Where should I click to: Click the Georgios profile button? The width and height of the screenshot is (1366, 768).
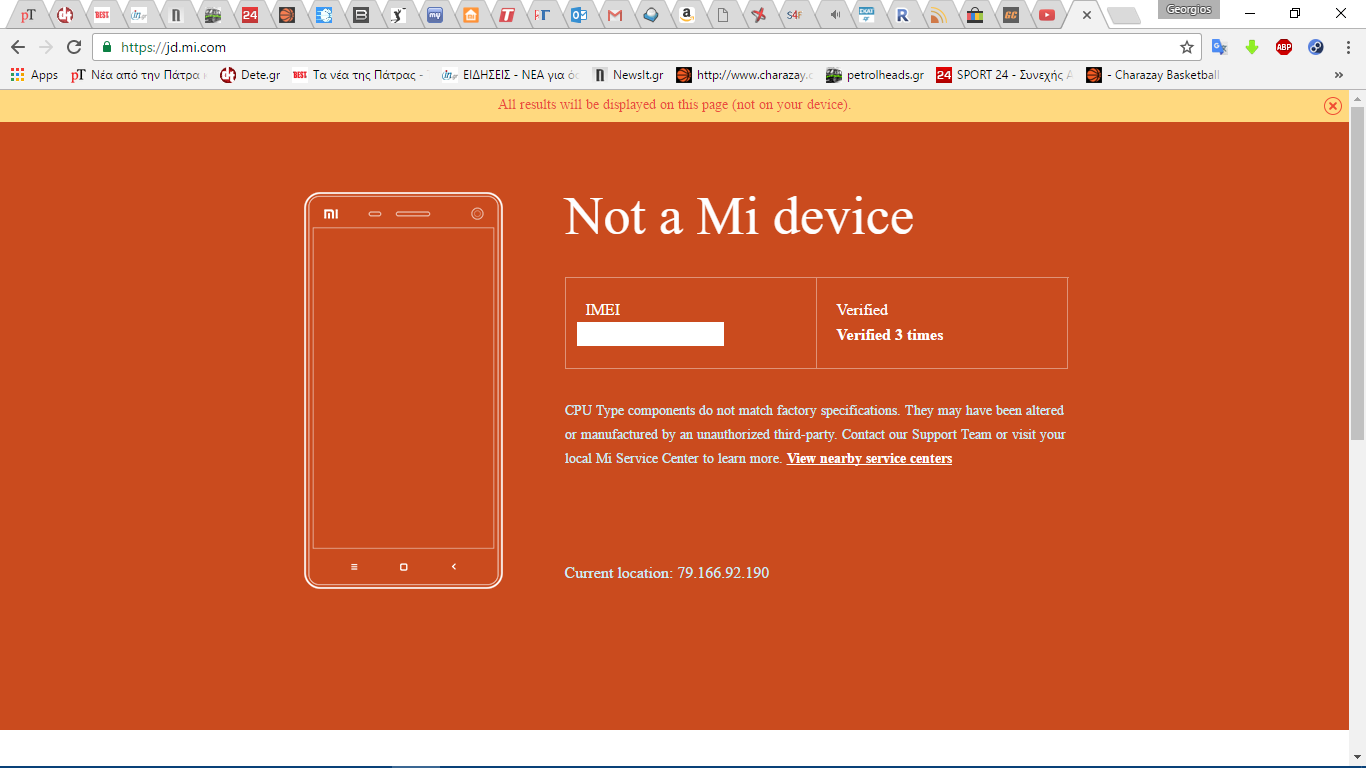point(1188,9)
